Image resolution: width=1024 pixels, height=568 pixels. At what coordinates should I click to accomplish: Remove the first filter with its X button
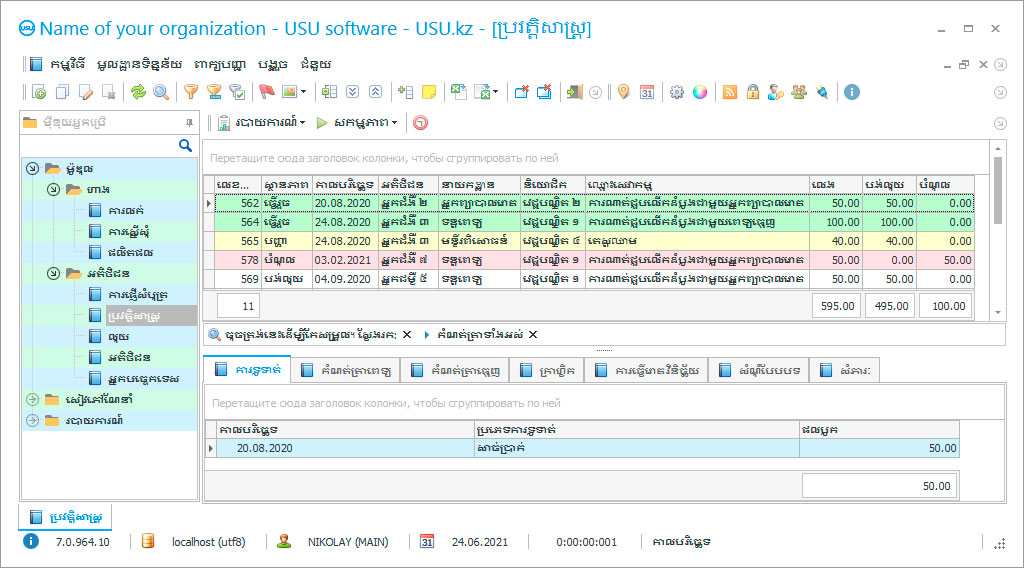click(x=407, y=335)
